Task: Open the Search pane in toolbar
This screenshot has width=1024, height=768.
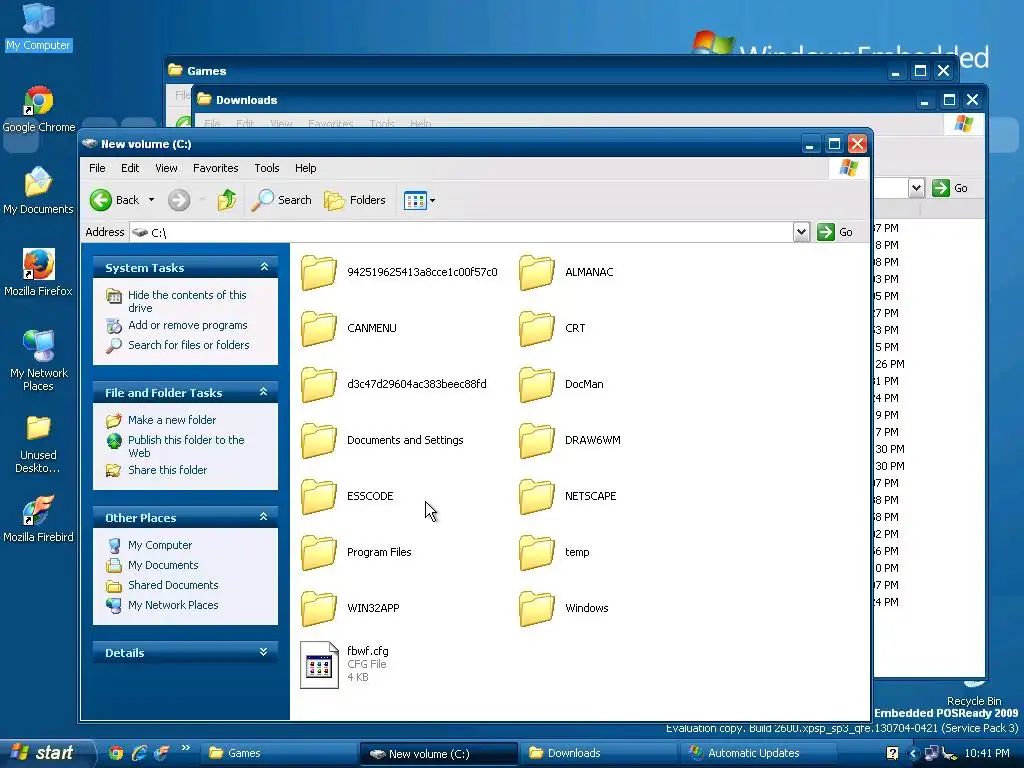Action: (282, 200)
